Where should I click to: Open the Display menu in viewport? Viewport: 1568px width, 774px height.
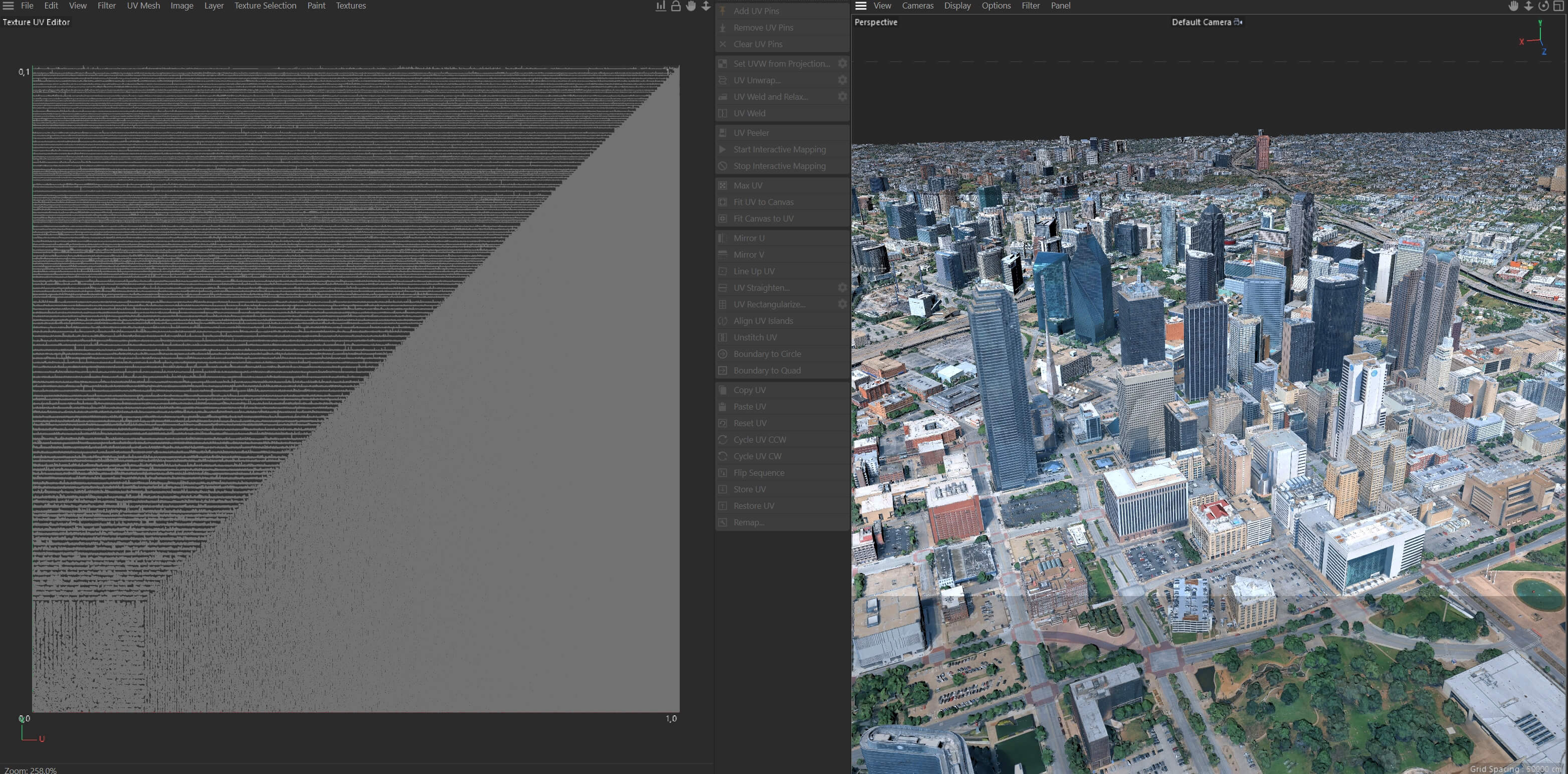click(957, 6)
